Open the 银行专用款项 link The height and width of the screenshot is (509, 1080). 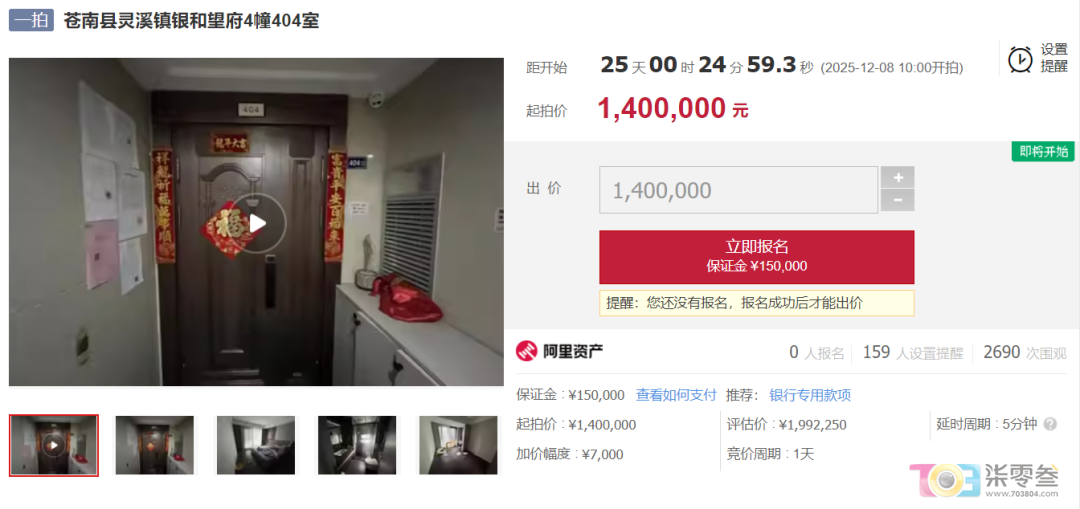[810, 395]
